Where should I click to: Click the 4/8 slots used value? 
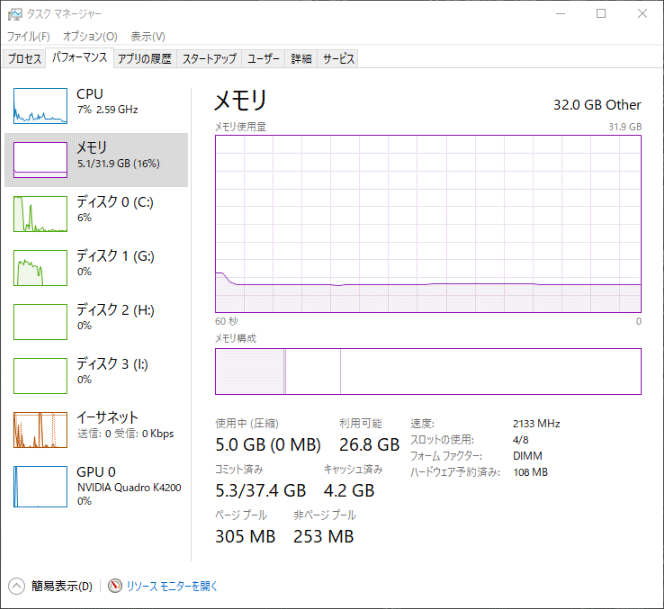[521, 440]
